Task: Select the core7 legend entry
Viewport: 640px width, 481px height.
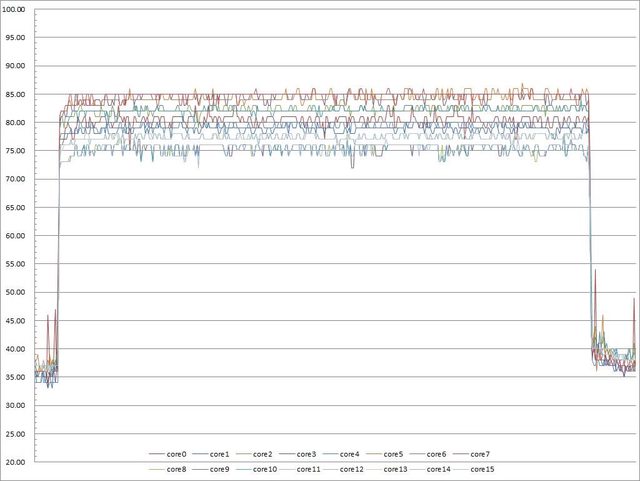Action: [480, 454]
